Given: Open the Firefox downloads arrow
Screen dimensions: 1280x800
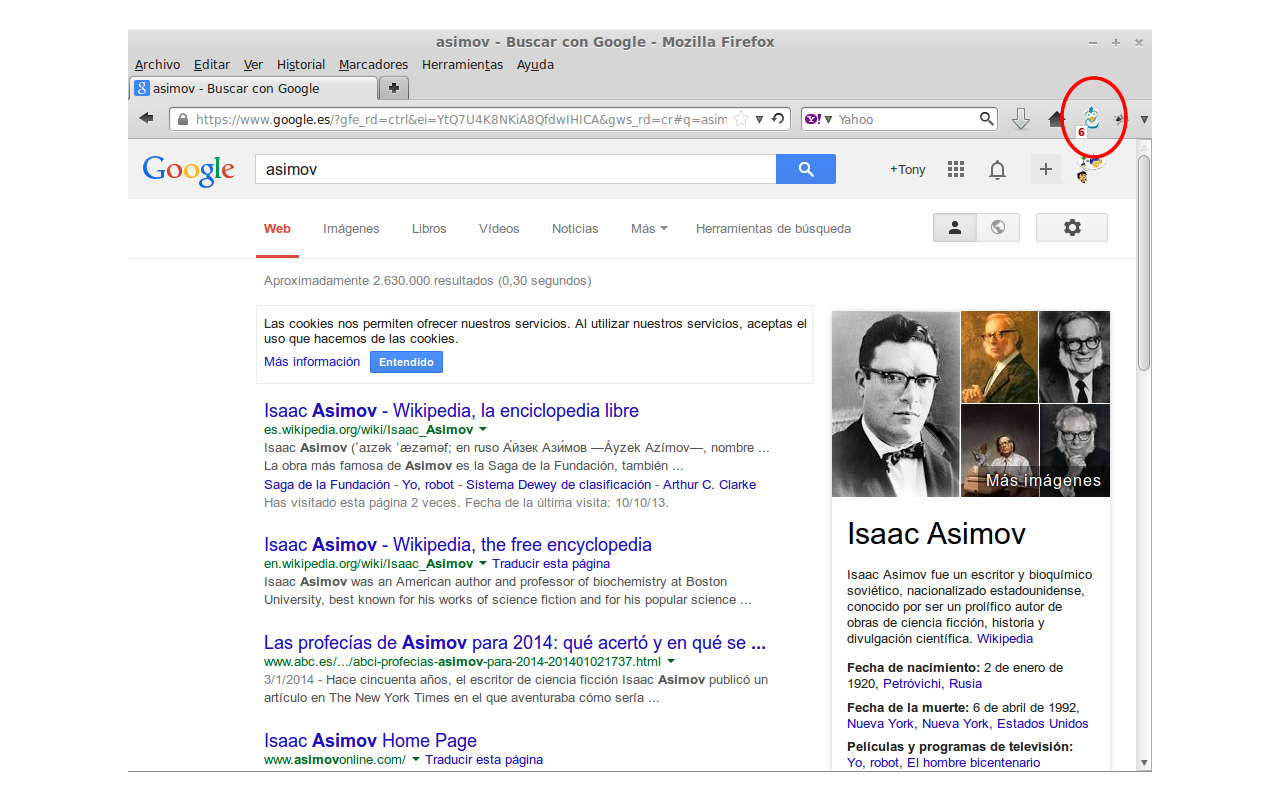Looking at the screenshot, I should pos(1020,119).
